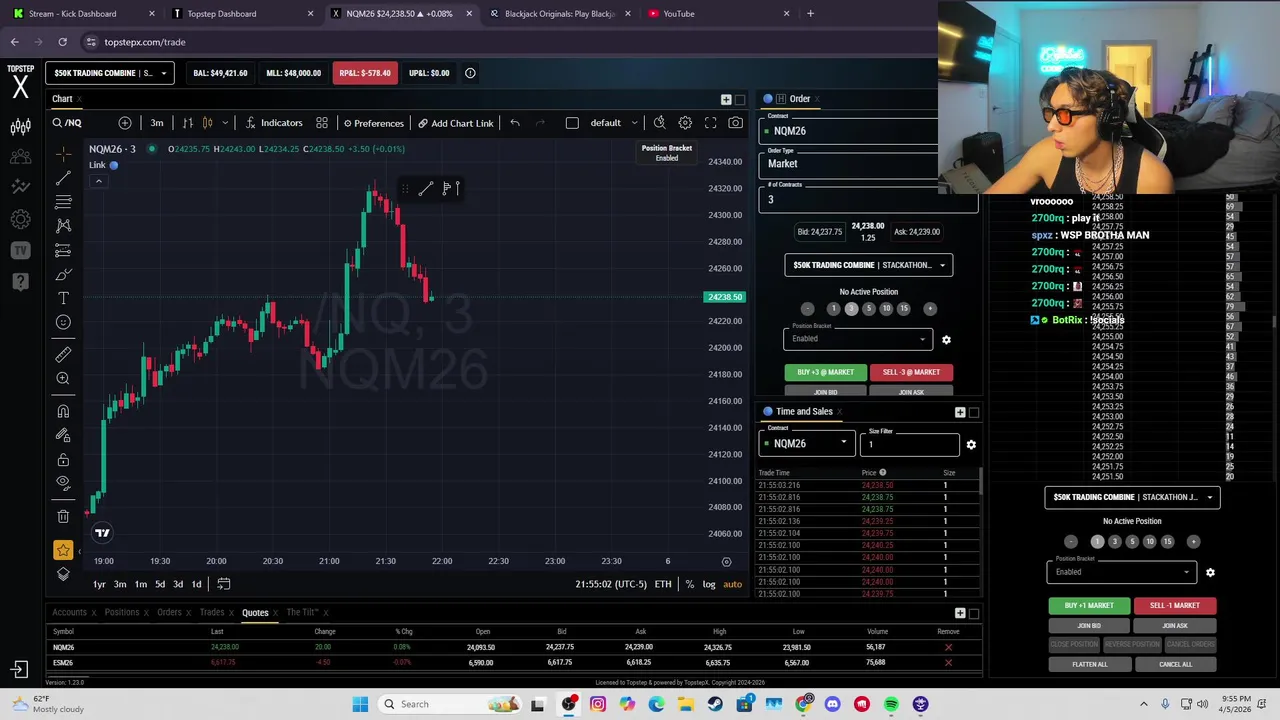Select the candlestick chart style icon
This screenshot has width=1280, height=720.
[x=207, y=123]
